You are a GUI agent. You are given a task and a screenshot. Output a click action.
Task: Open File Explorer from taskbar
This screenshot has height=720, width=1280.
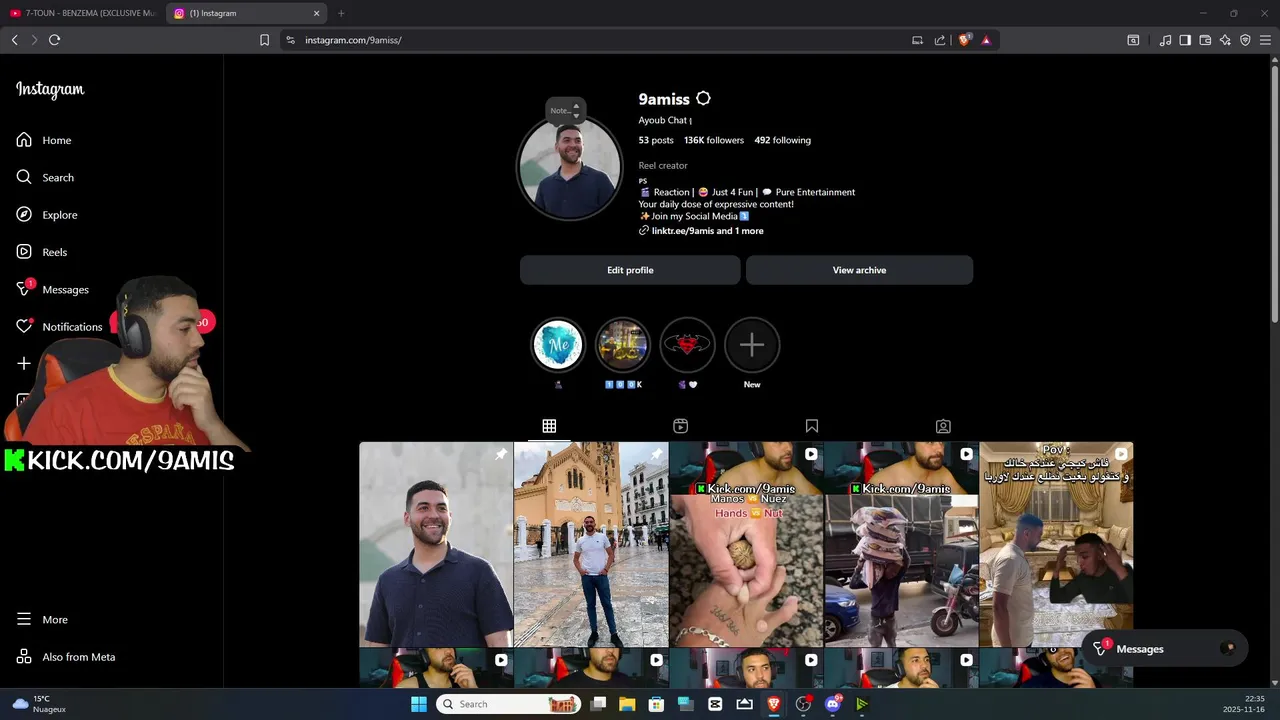tap(627, 704)
